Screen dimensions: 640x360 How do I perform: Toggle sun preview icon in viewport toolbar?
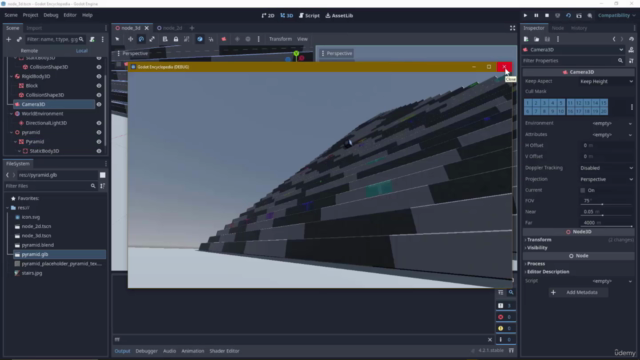tap(237, 39)
